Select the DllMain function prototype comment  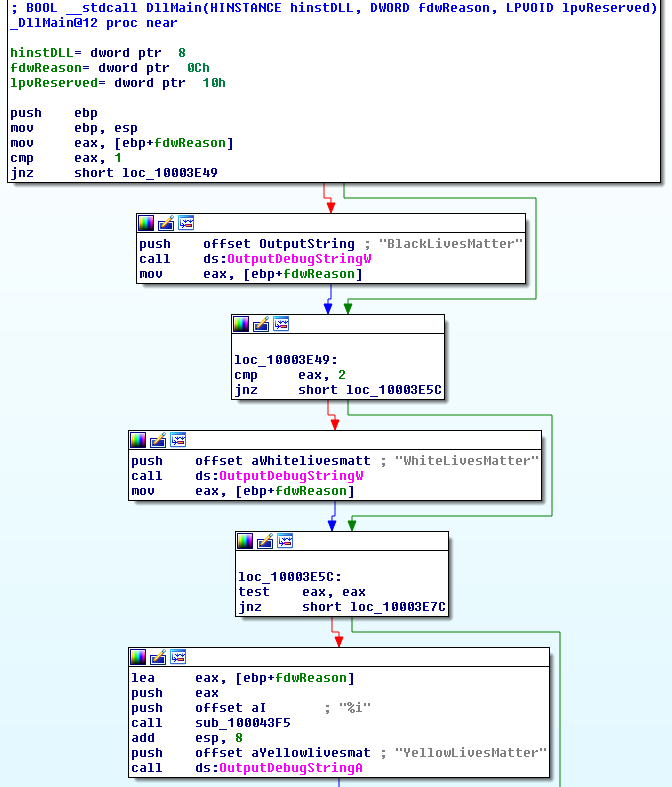[334, 8]
